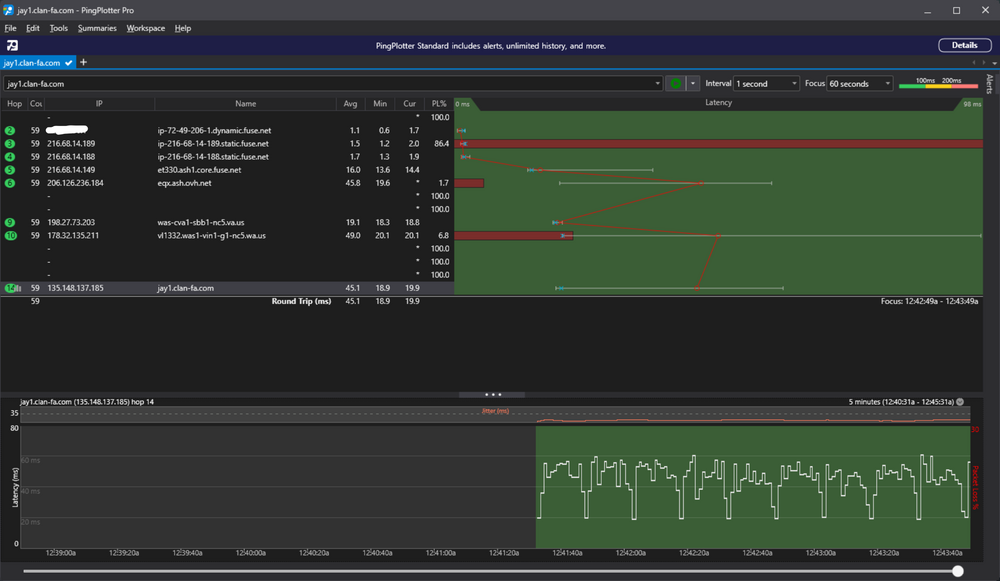Click the Focus time range text
The height and width of the screenshot is (581, 1000).
pyautogui.click(x=929, y=301)
